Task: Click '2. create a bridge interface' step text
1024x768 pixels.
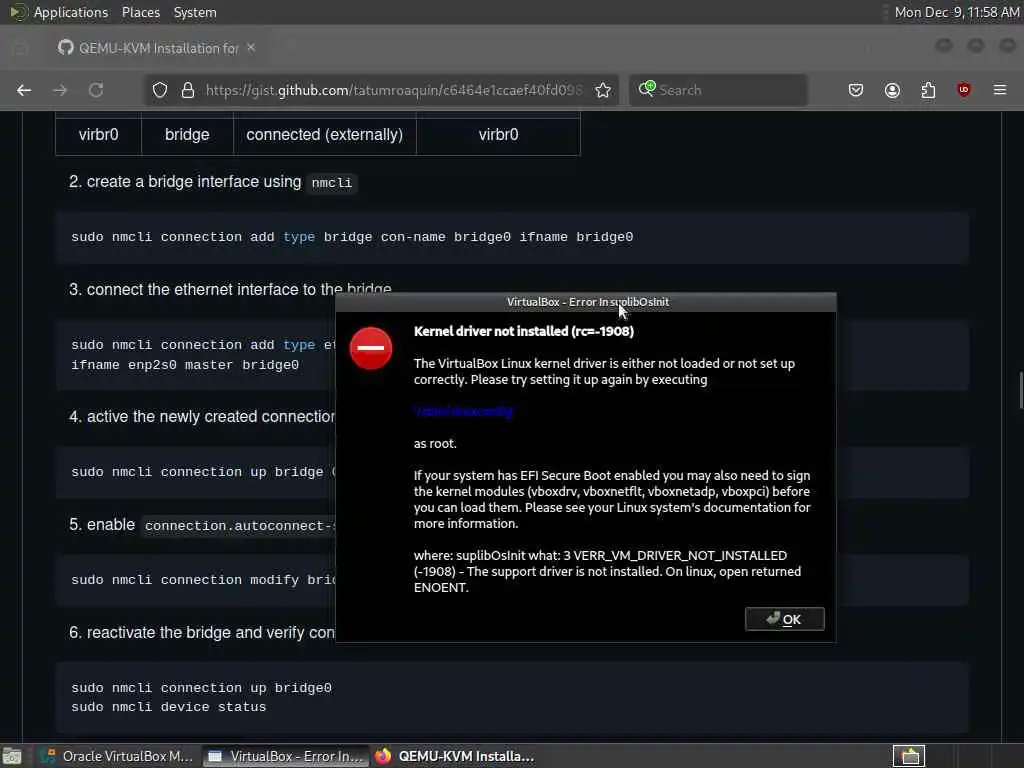Action: click(185, 182)
